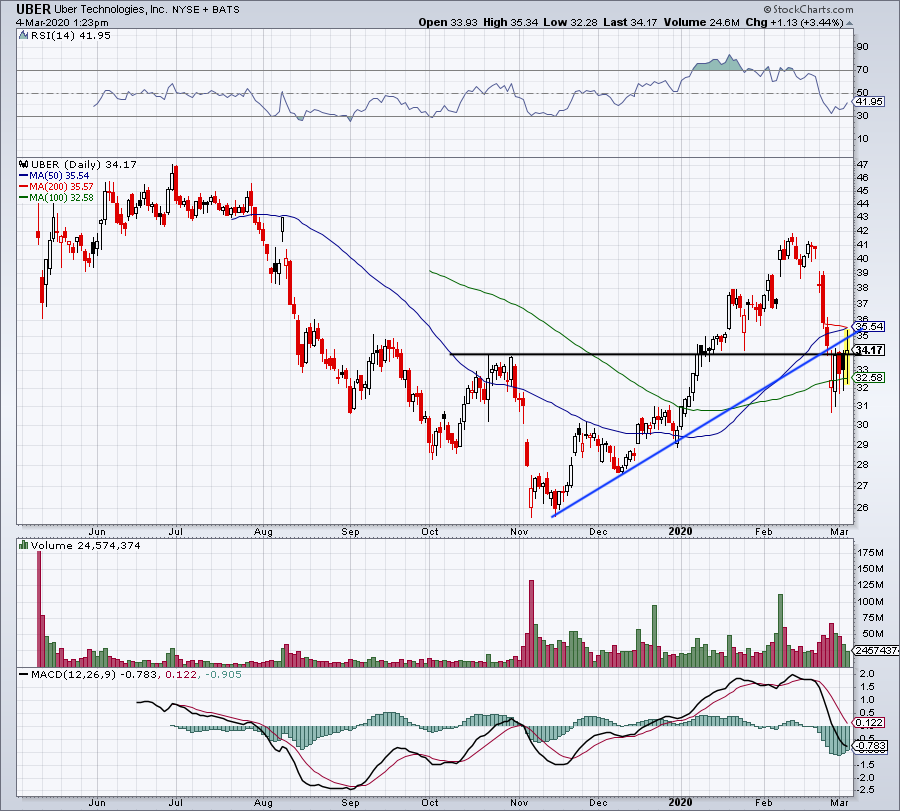Image resolution: width=900 pixels, height=811 pixels.
Task: Click the bold UBER ticker title
Action: click(33, 9)
